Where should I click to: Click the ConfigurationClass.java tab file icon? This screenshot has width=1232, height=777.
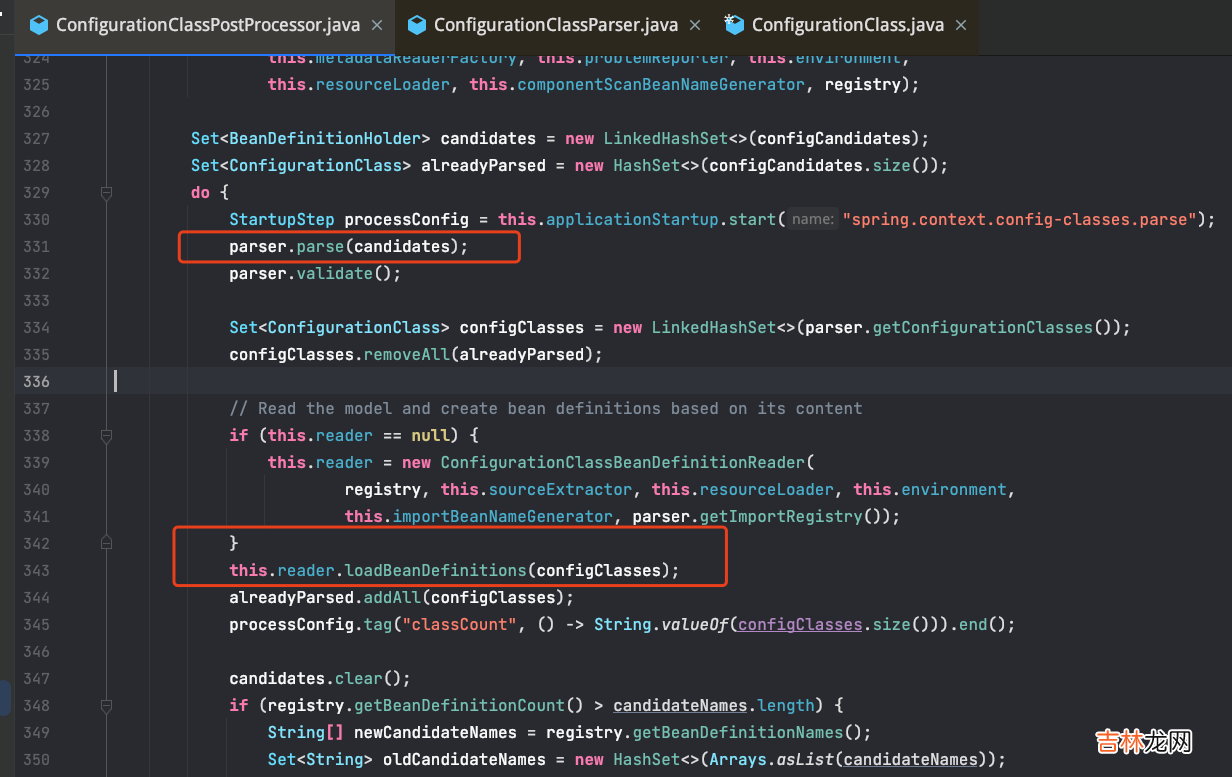pyautogui.click(x=734, y=25)
